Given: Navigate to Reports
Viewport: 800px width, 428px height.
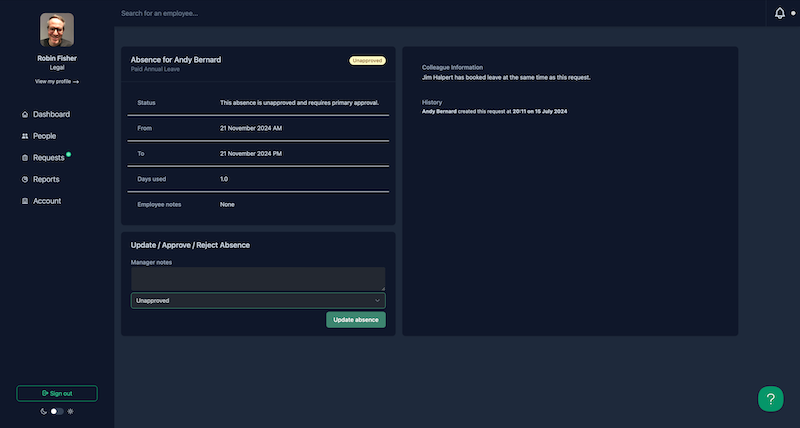Looking at the screenshot, I should (x=46, y=180).
